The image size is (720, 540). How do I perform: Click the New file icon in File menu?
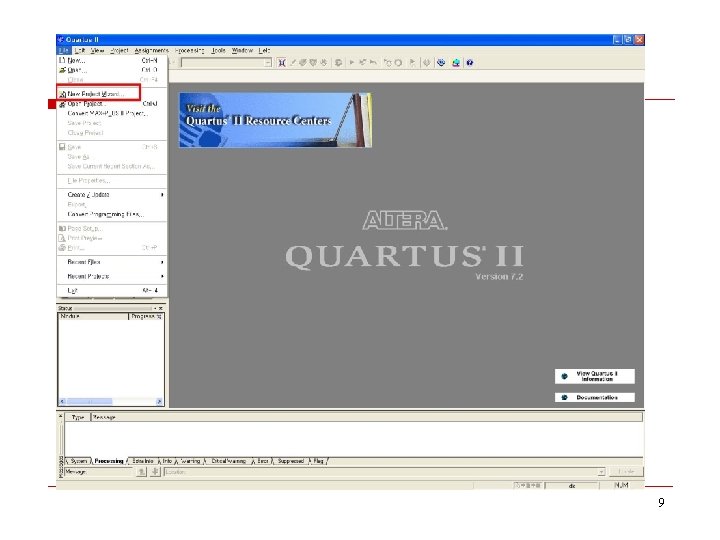coord(62,60)
